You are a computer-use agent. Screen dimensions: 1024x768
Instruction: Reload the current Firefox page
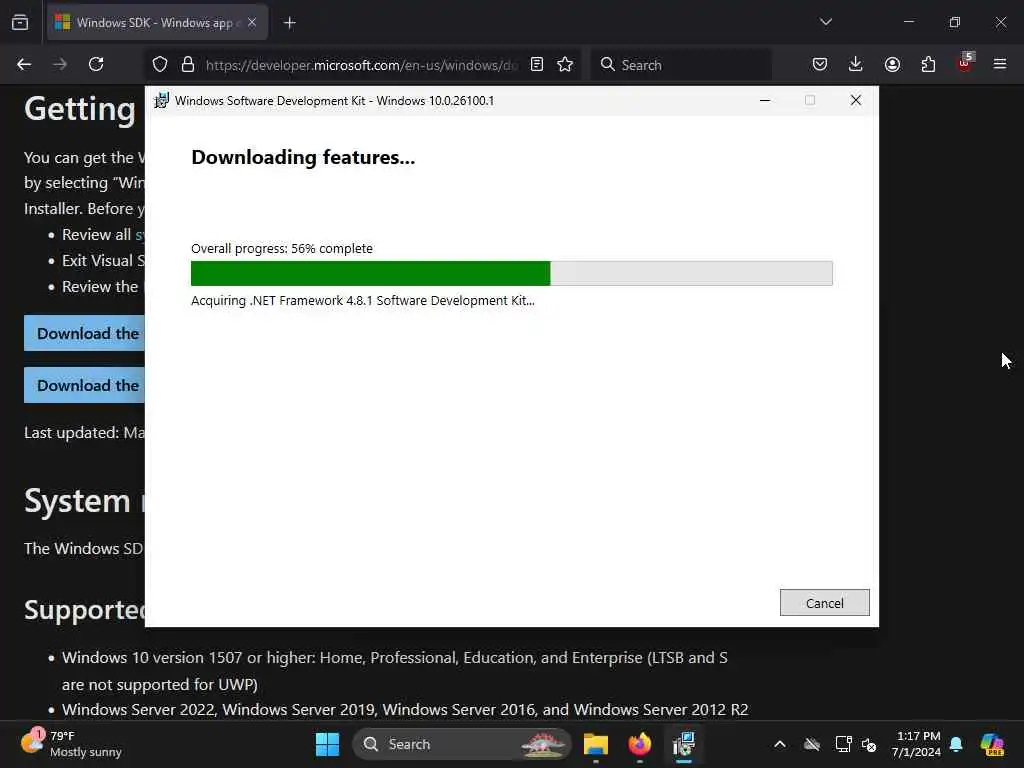coord(96,65)
